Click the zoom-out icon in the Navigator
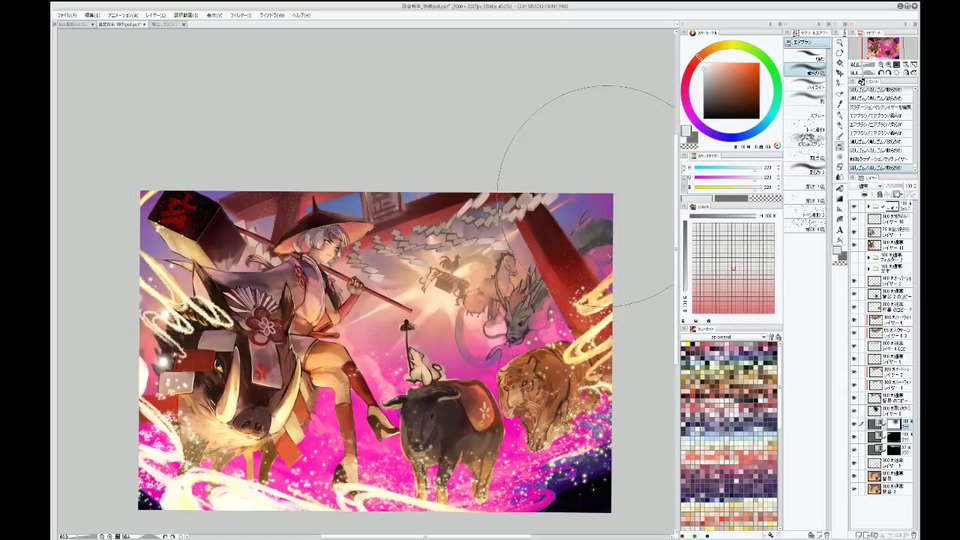Image resolution: width=960 pixels, height=540 pixels. (880, 64)
